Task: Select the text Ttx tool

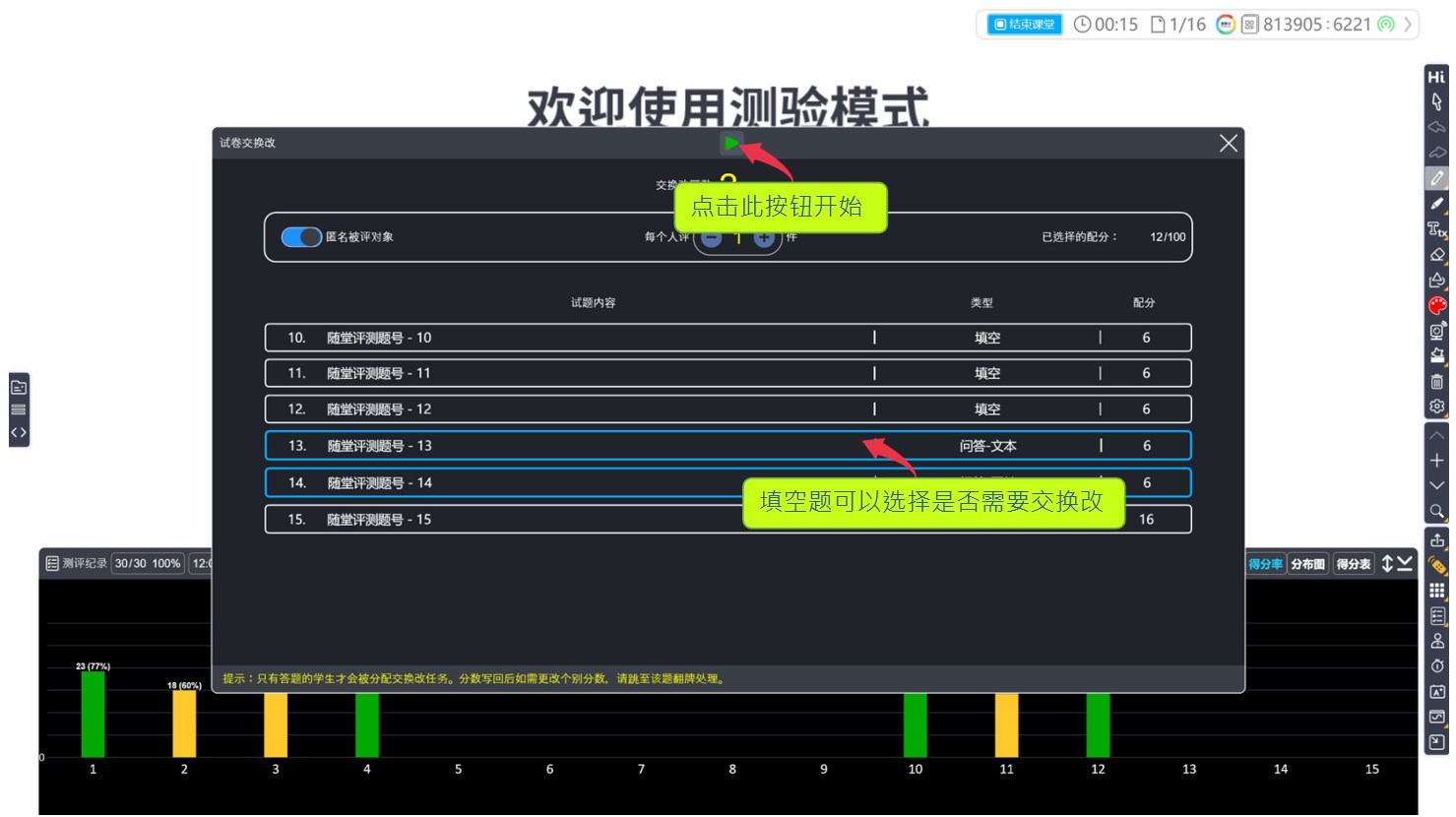Action: (x=1437, y=229)
